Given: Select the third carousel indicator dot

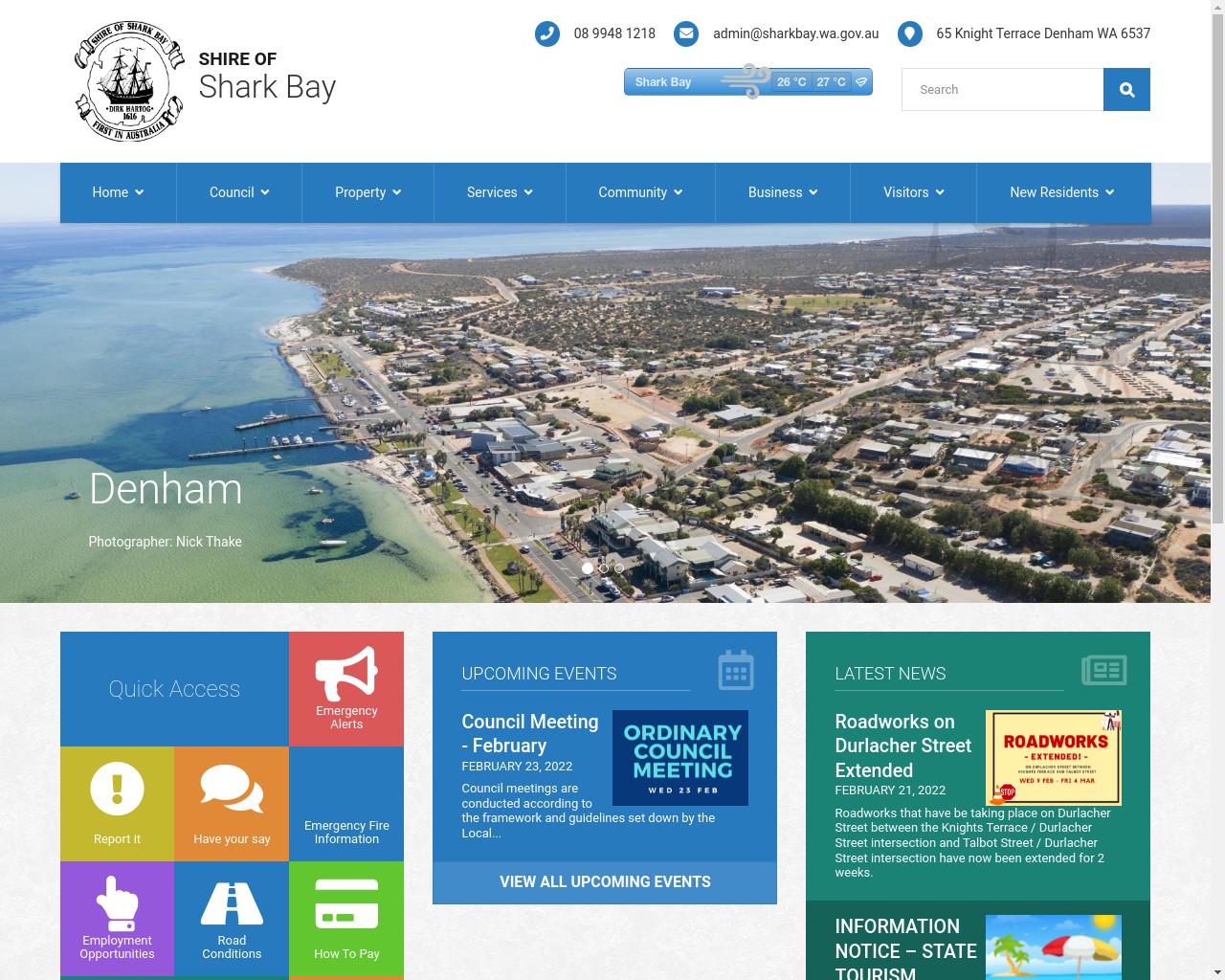Looking at the screenshot, I should click(618, 568).
